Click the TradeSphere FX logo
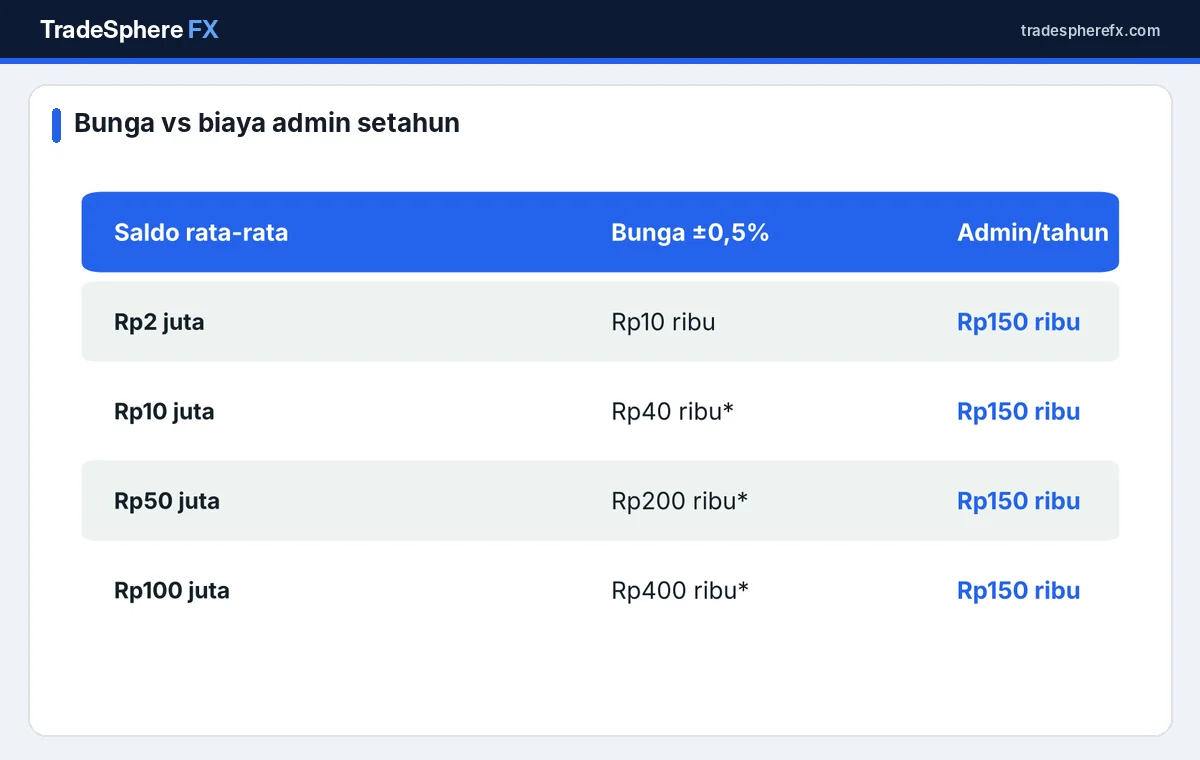The width and height of the screenshot is (1200, 760). tap(129, 30)
